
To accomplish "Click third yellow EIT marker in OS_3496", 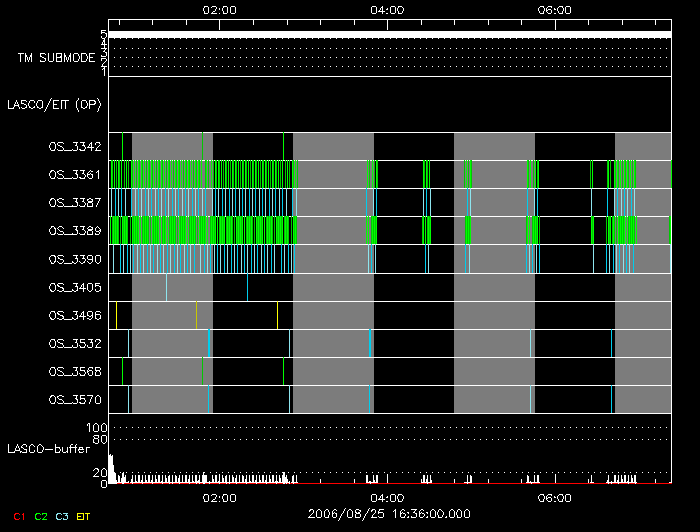I will (x=277, y=316).
